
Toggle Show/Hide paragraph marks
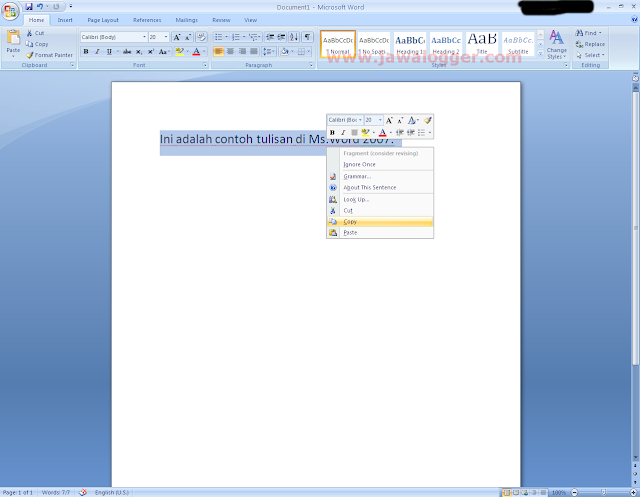click(x=307, y=37)
